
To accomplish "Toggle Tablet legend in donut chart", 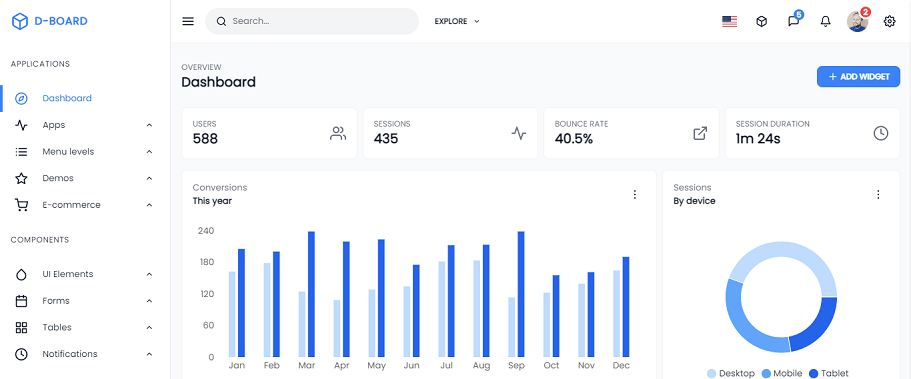I will click(828, 373).
